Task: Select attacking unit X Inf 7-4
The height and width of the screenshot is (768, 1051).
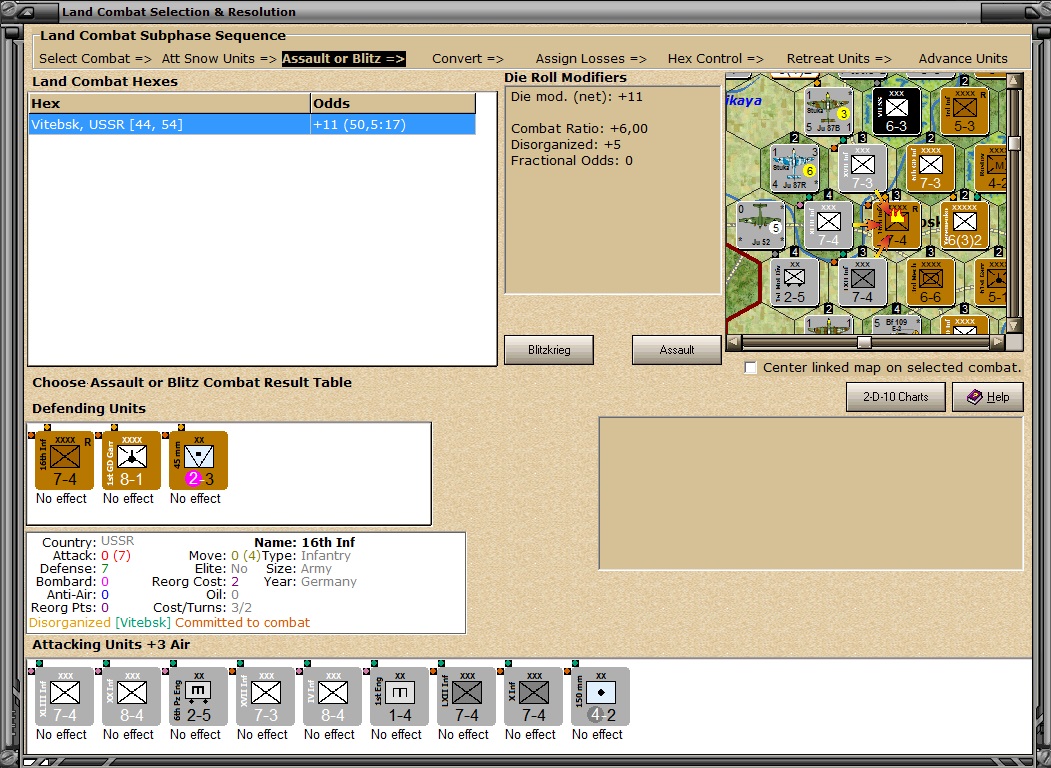Action: [x=534, y=696]
